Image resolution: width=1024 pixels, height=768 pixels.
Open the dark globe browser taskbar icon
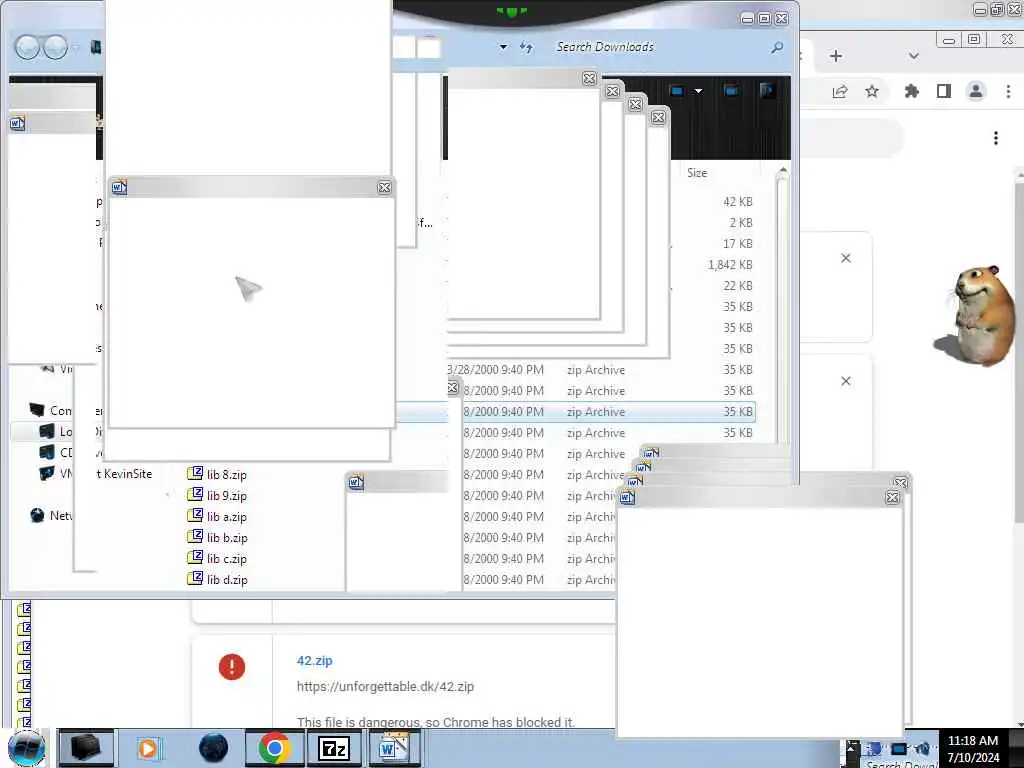coord(213,748)
